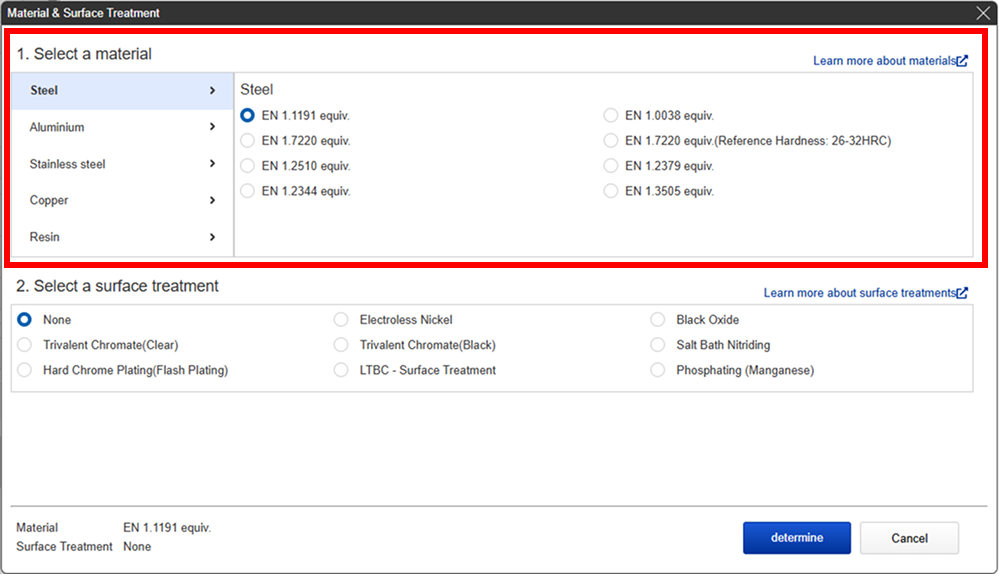Open the Copper material category
This screenshot has width=1000, height=576.
coord(122,200)
